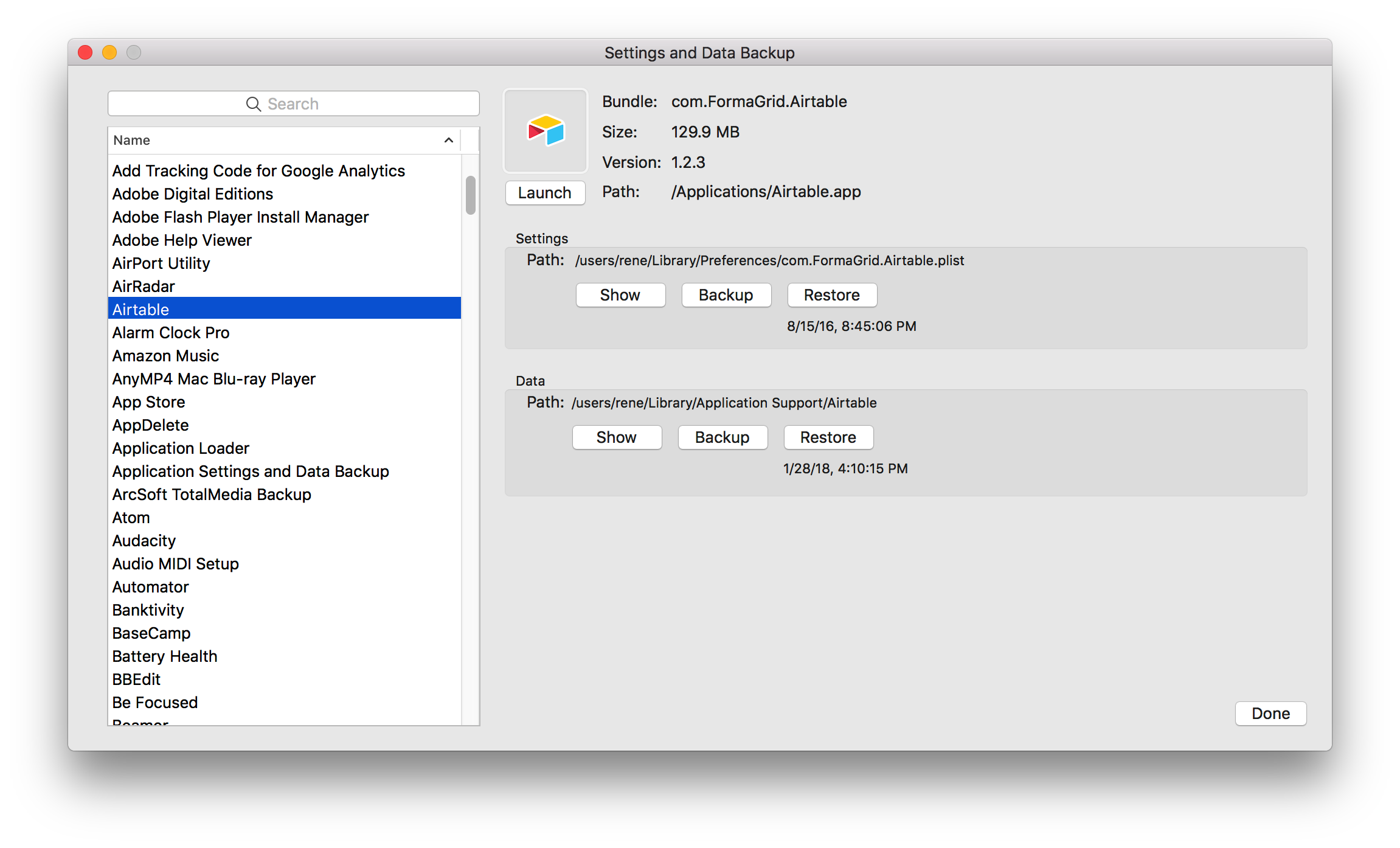Click the search magnifier icon

[253, 104]
